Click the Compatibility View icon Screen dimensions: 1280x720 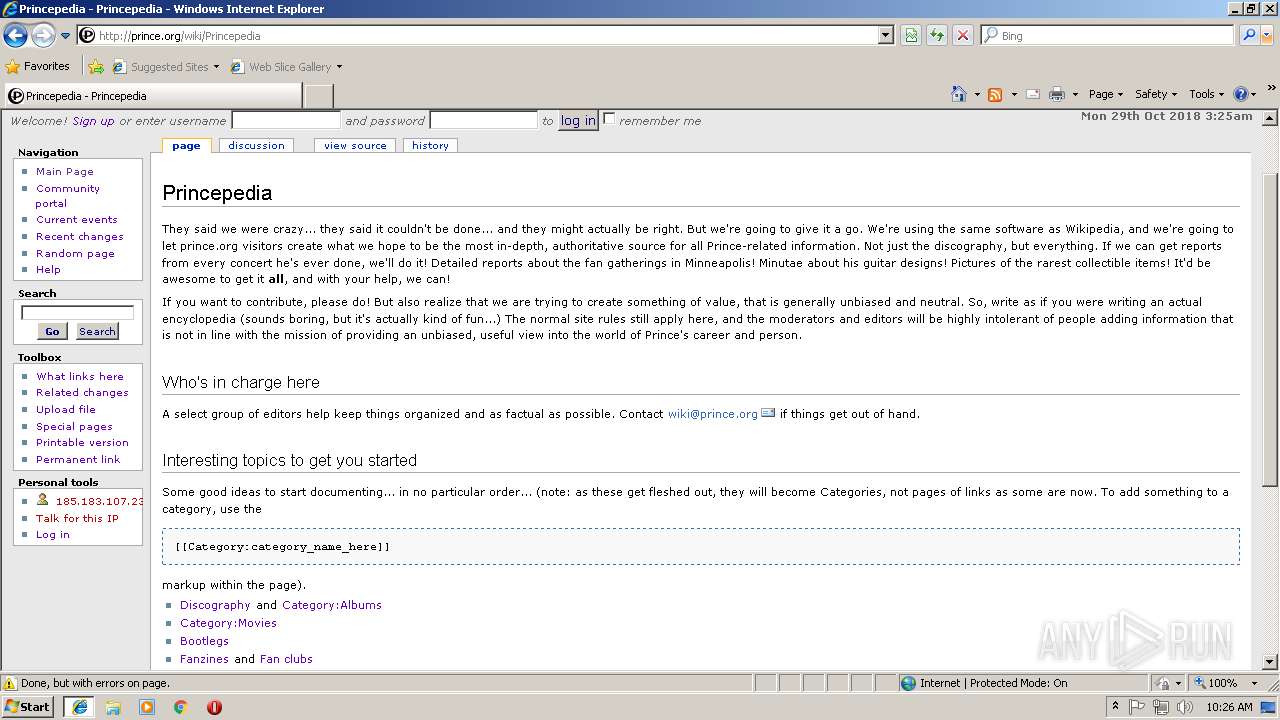(911, 35)
